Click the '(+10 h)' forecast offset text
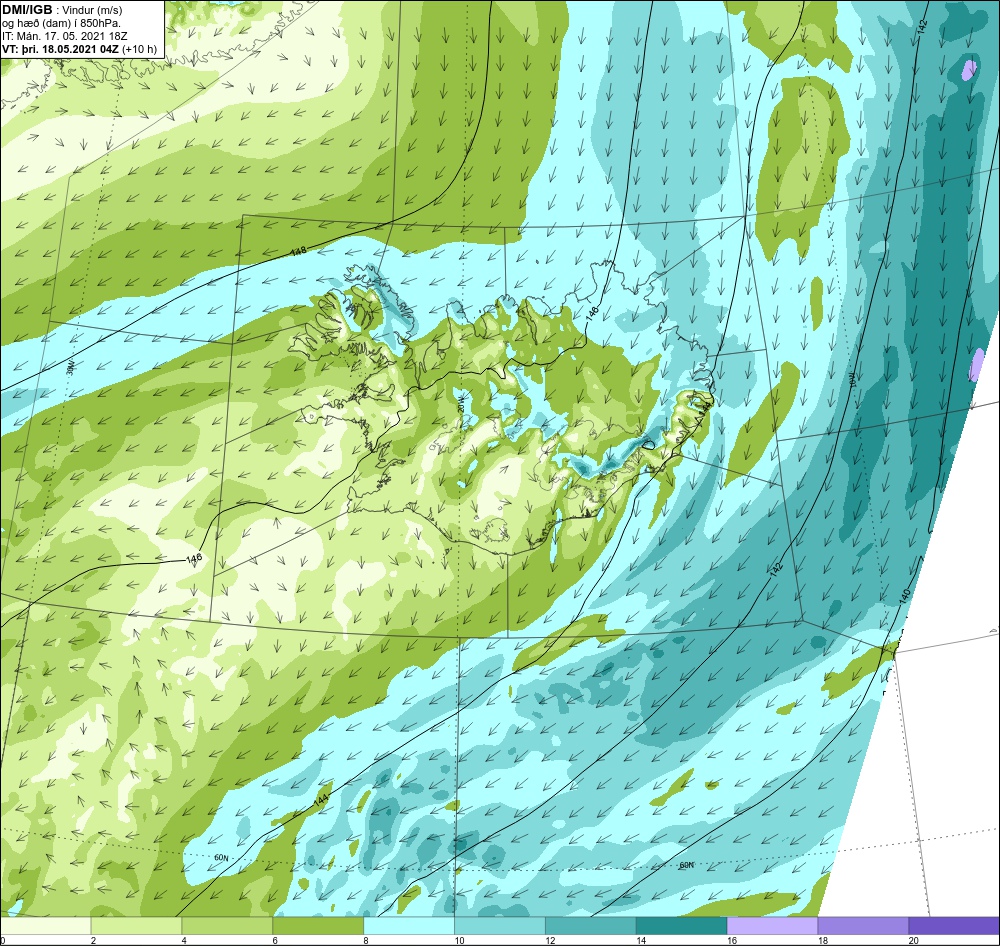Screen dimensions: 1000x946 140,49
